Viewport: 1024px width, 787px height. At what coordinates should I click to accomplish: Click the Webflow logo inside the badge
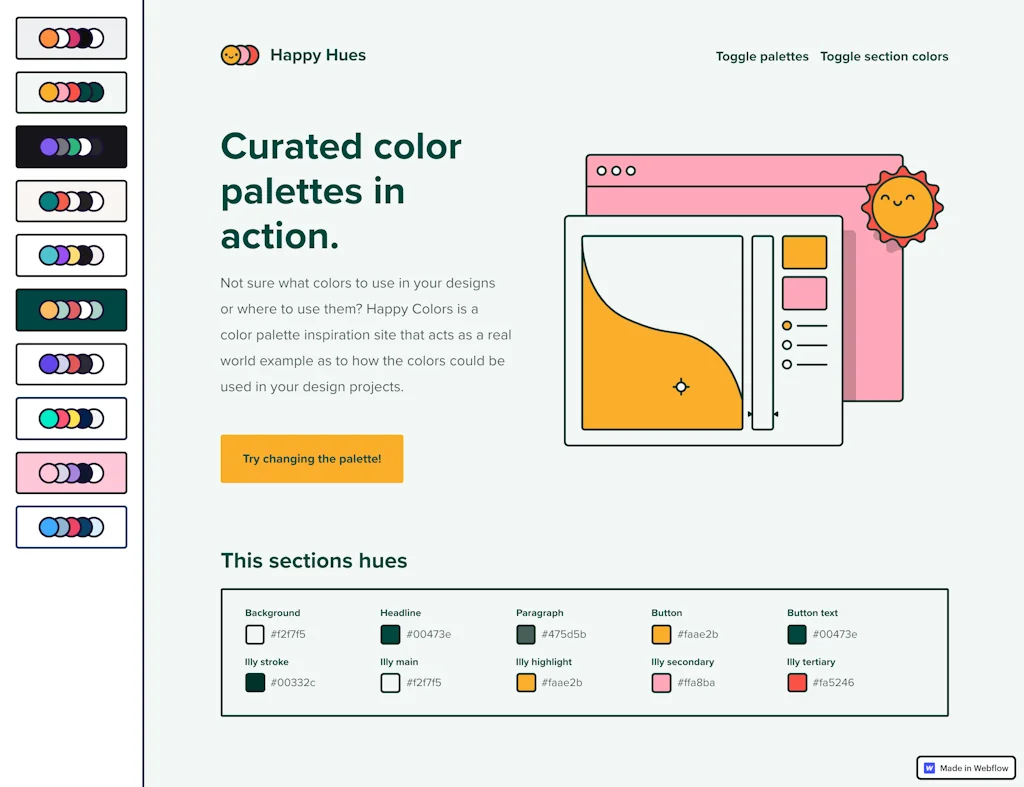coord(930,767)
